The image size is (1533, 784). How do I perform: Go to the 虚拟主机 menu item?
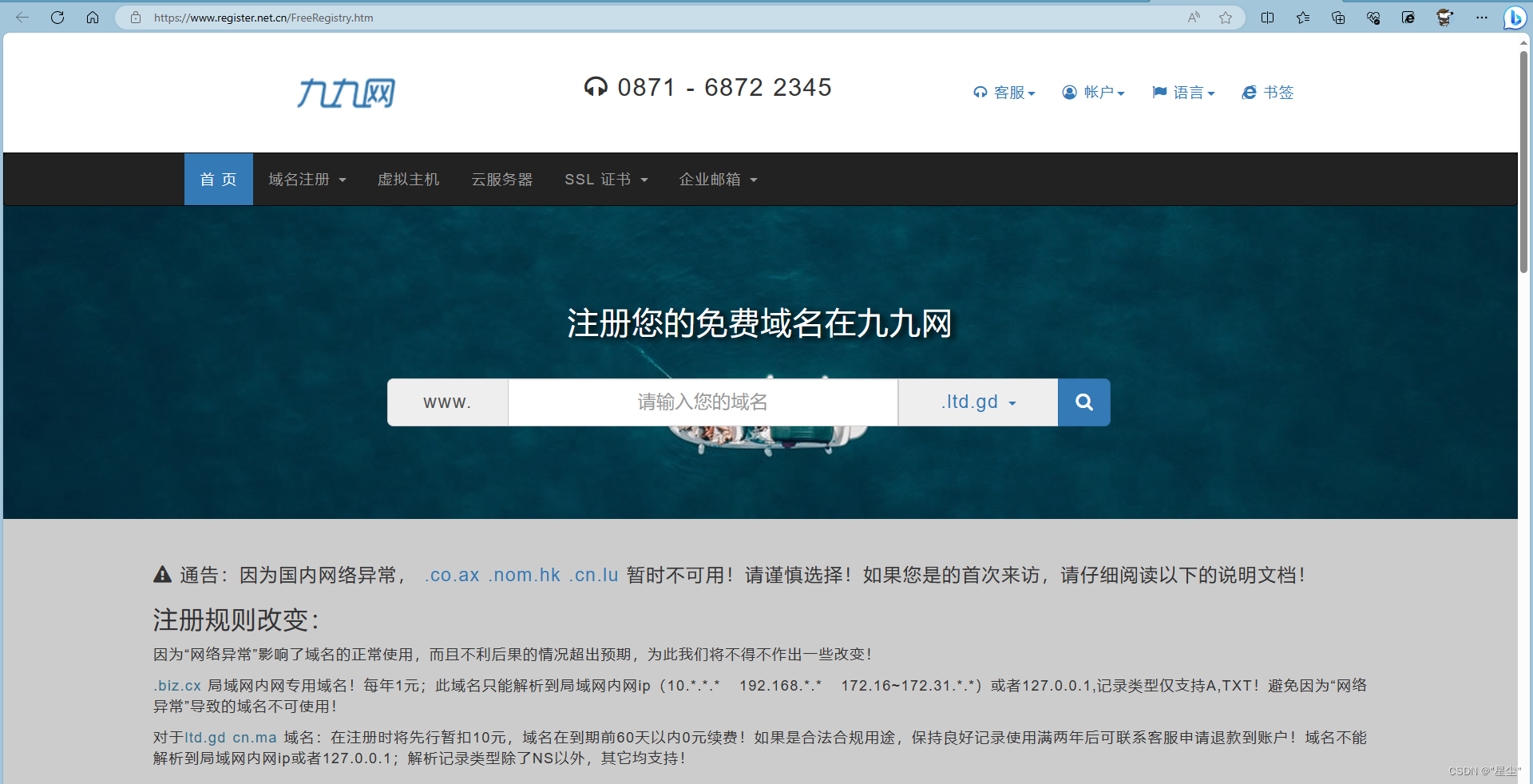pos(408,180)
